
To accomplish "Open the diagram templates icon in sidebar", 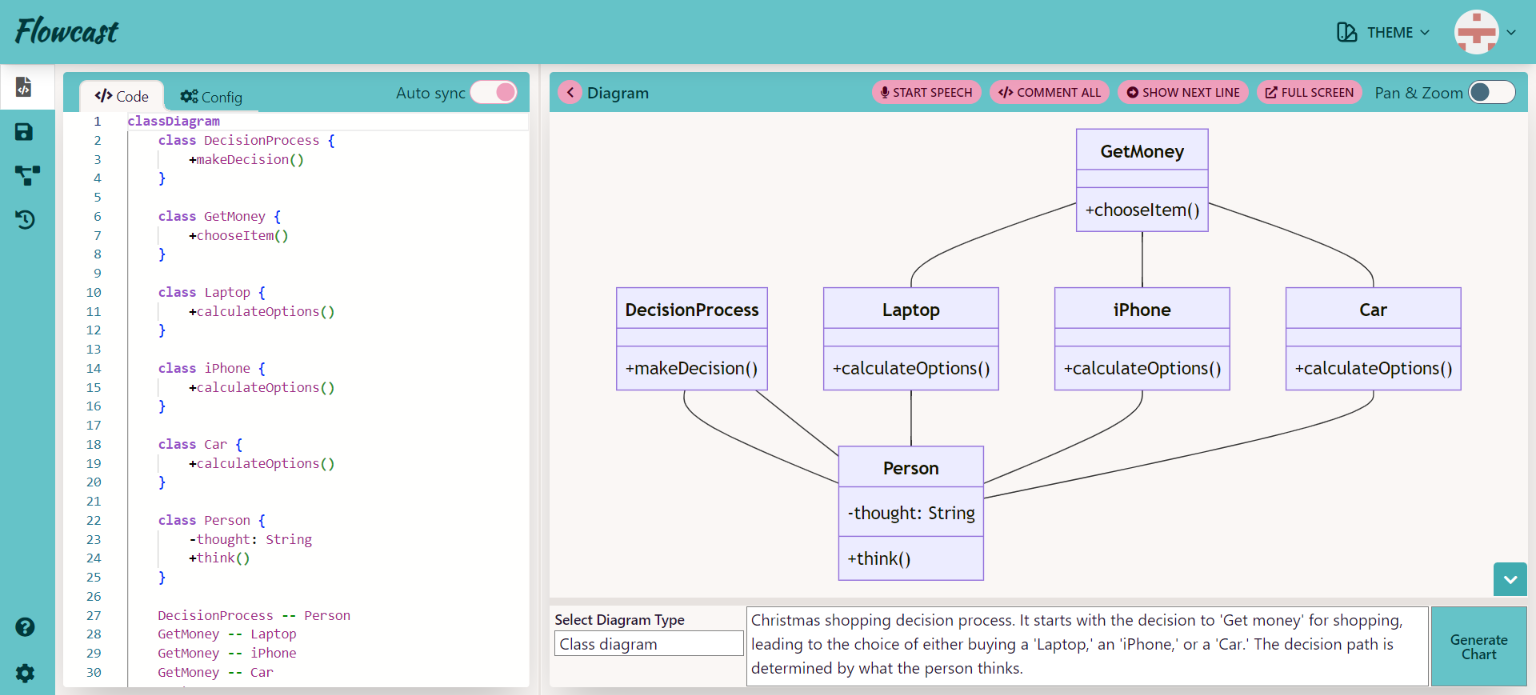I will click(x=27, y=176).
